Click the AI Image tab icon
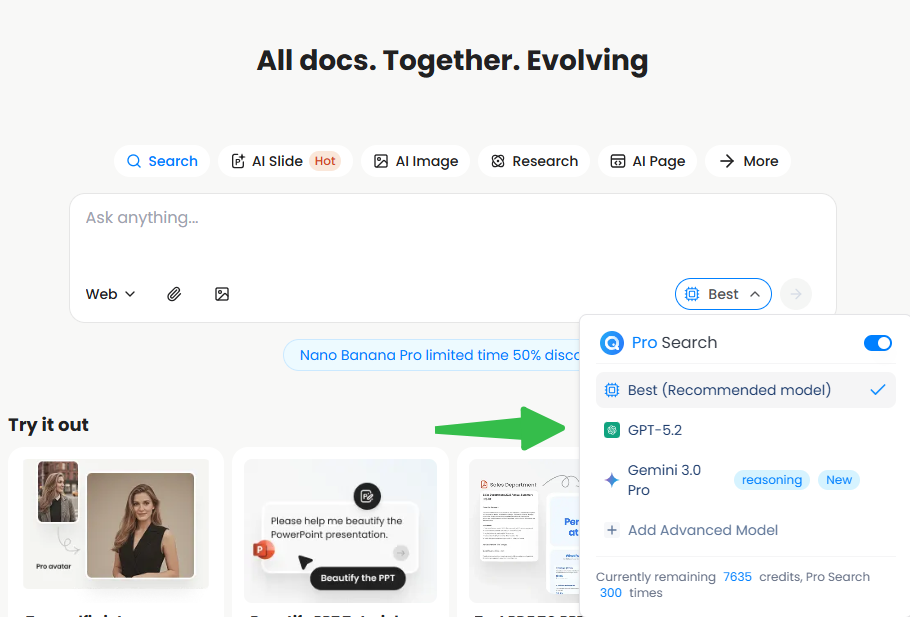The image size is (910, 617). pos(381,161)
